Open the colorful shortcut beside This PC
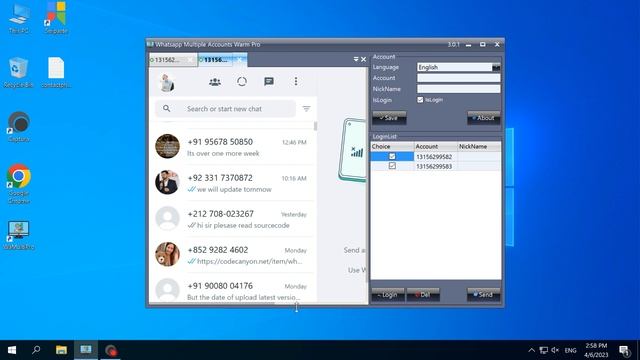The image size is (640, 360). 56,18
